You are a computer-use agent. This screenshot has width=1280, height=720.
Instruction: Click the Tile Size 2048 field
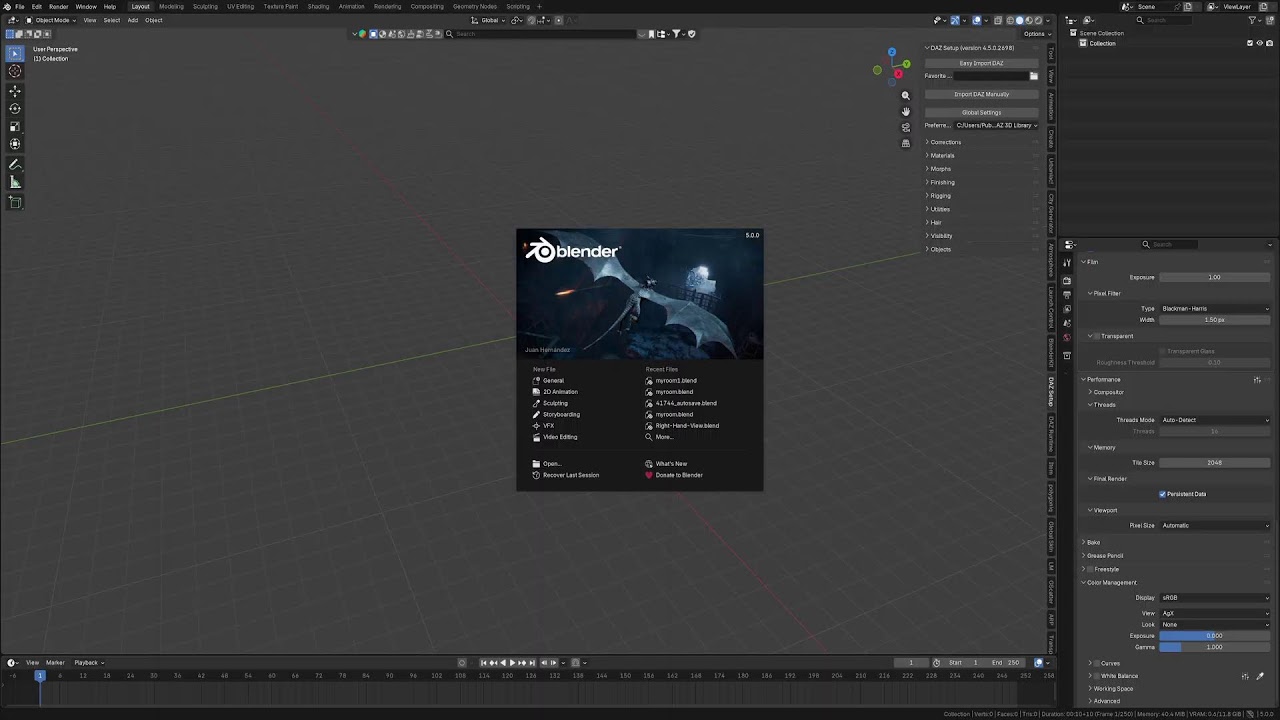pyautogui.click(x=1215, y=463)
